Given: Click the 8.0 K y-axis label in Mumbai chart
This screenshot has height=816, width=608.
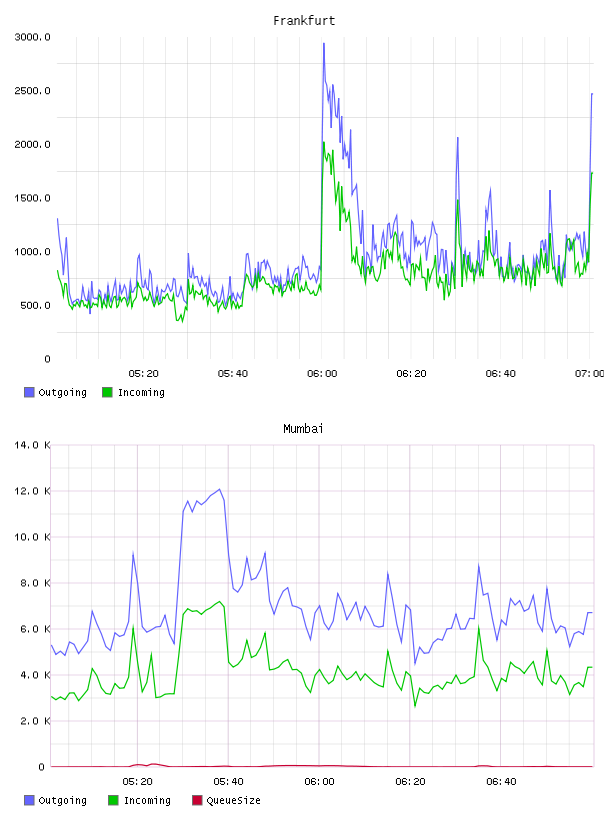Looking at the screenshot, I should 35,583.
